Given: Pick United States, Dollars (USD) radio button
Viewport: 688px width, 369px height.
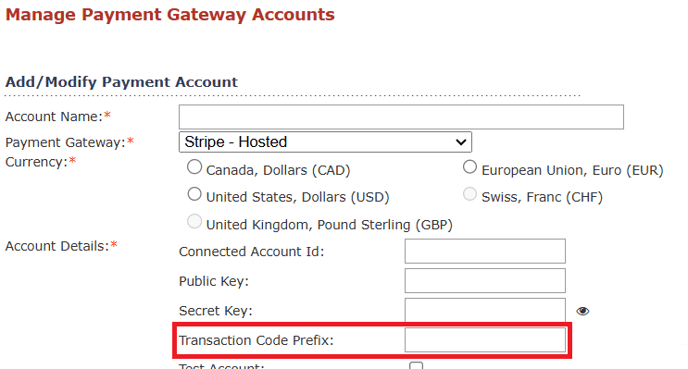Looking at the screenshot, I should [x=194, y=194].
